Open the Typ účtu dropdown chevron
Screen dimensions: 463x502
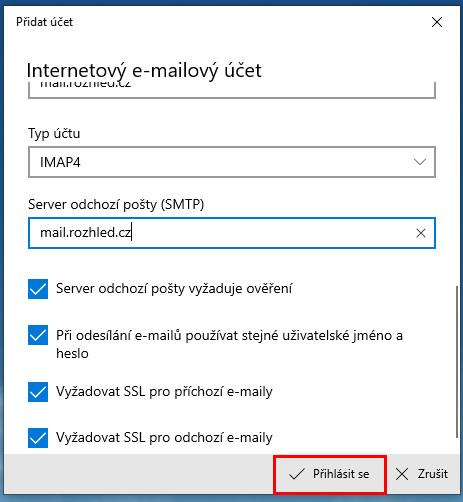[x=420, y=162]
